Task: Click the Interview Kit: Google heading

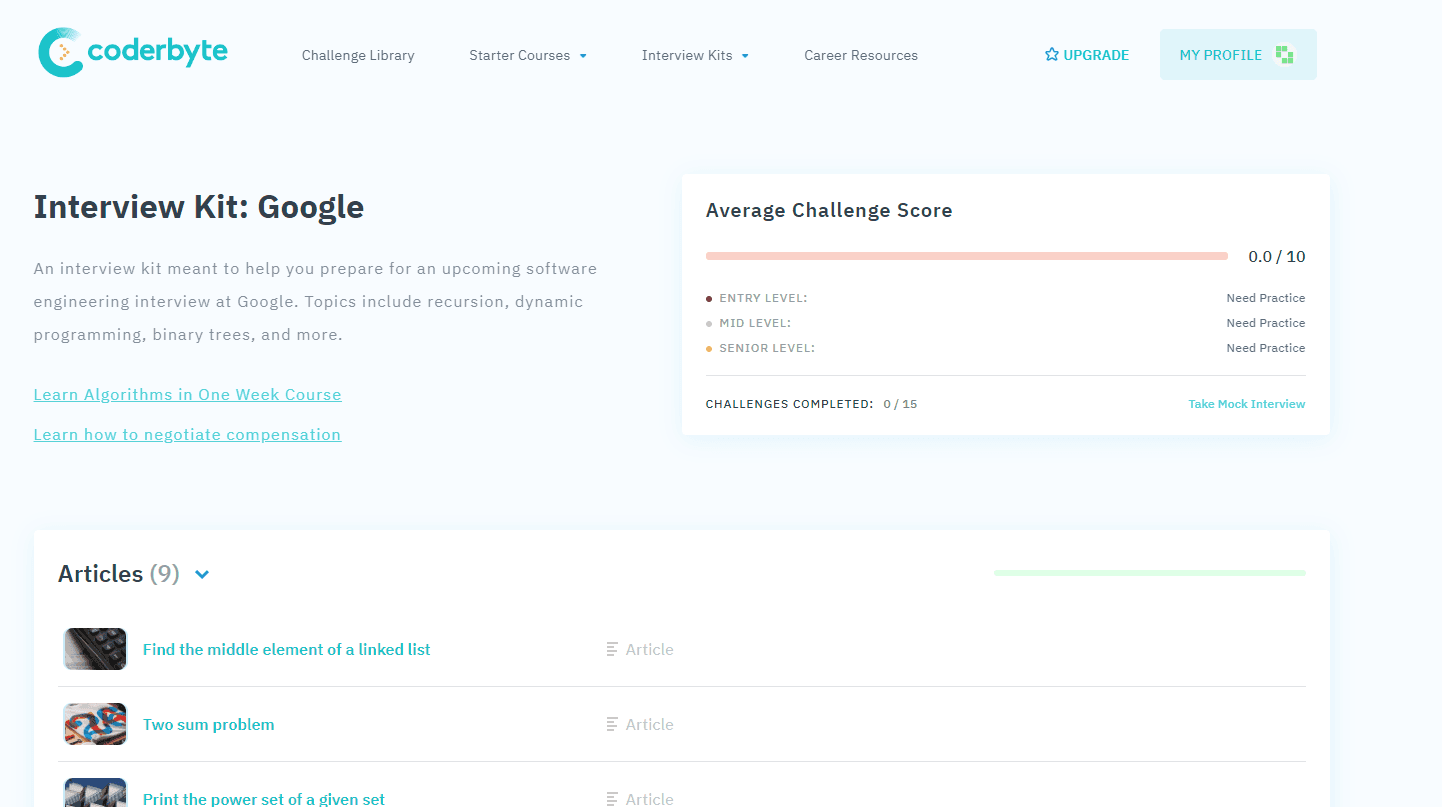Action: (x=199, y=207)
